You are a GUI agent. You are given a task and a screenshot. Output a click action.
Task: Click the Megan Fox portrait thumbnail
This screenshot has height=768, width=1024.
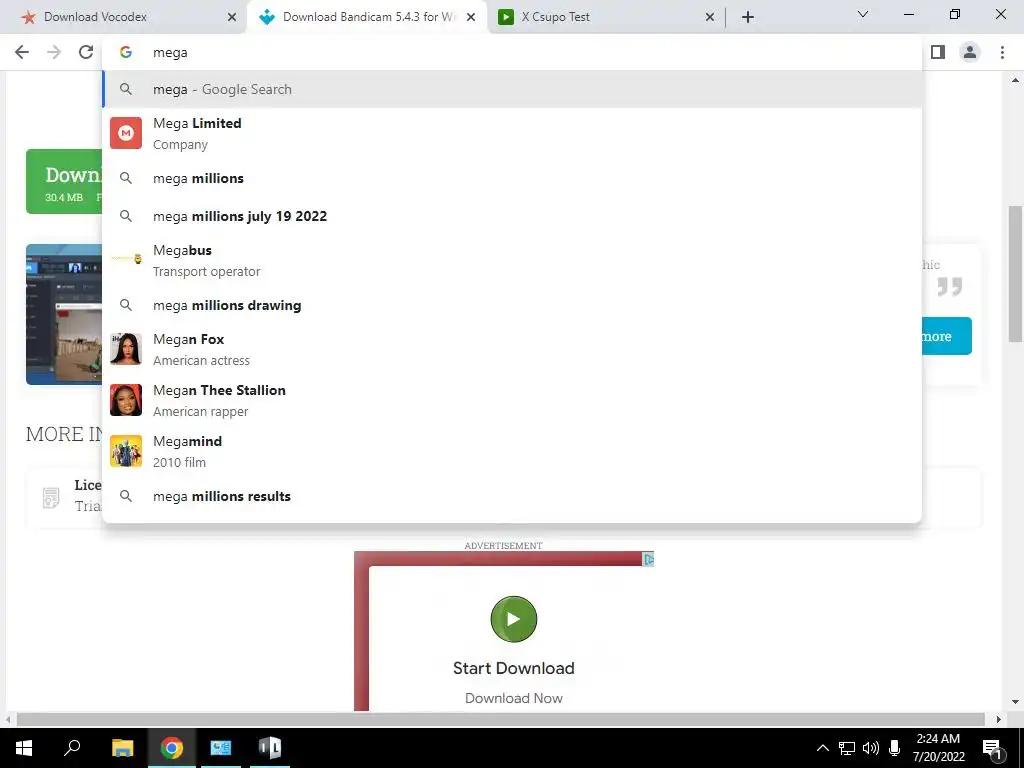click(x=126, y=349)
